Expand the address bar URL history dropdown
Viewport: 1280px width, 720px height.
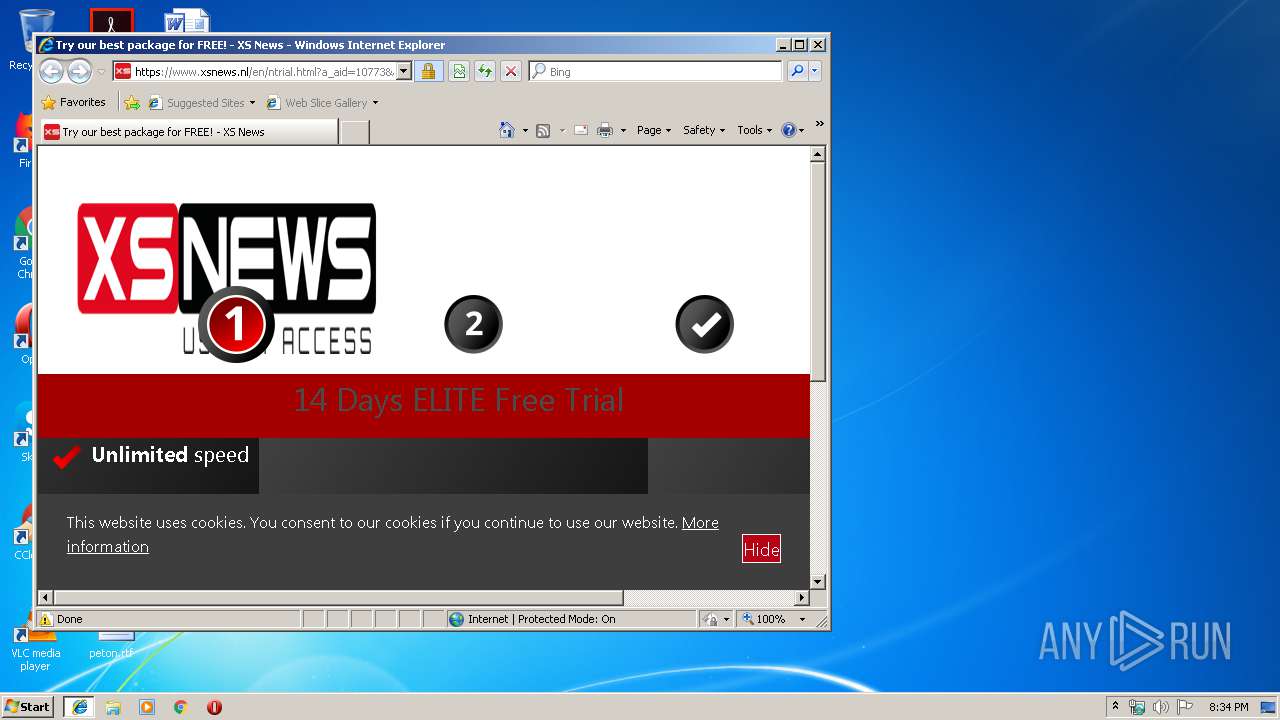point(404,71)
